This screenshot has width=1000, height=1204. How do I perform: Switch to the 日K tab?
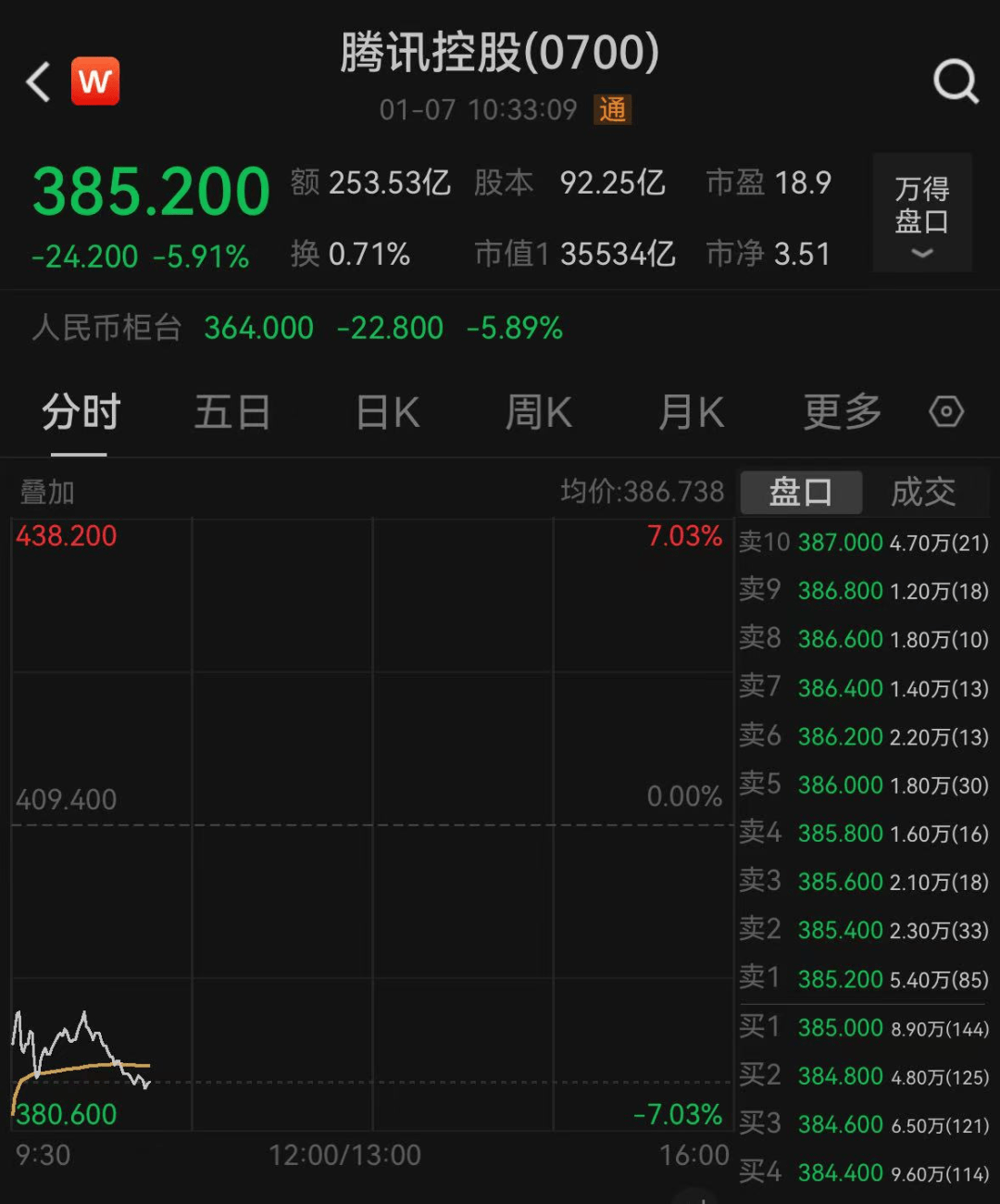tap(389, 412)
